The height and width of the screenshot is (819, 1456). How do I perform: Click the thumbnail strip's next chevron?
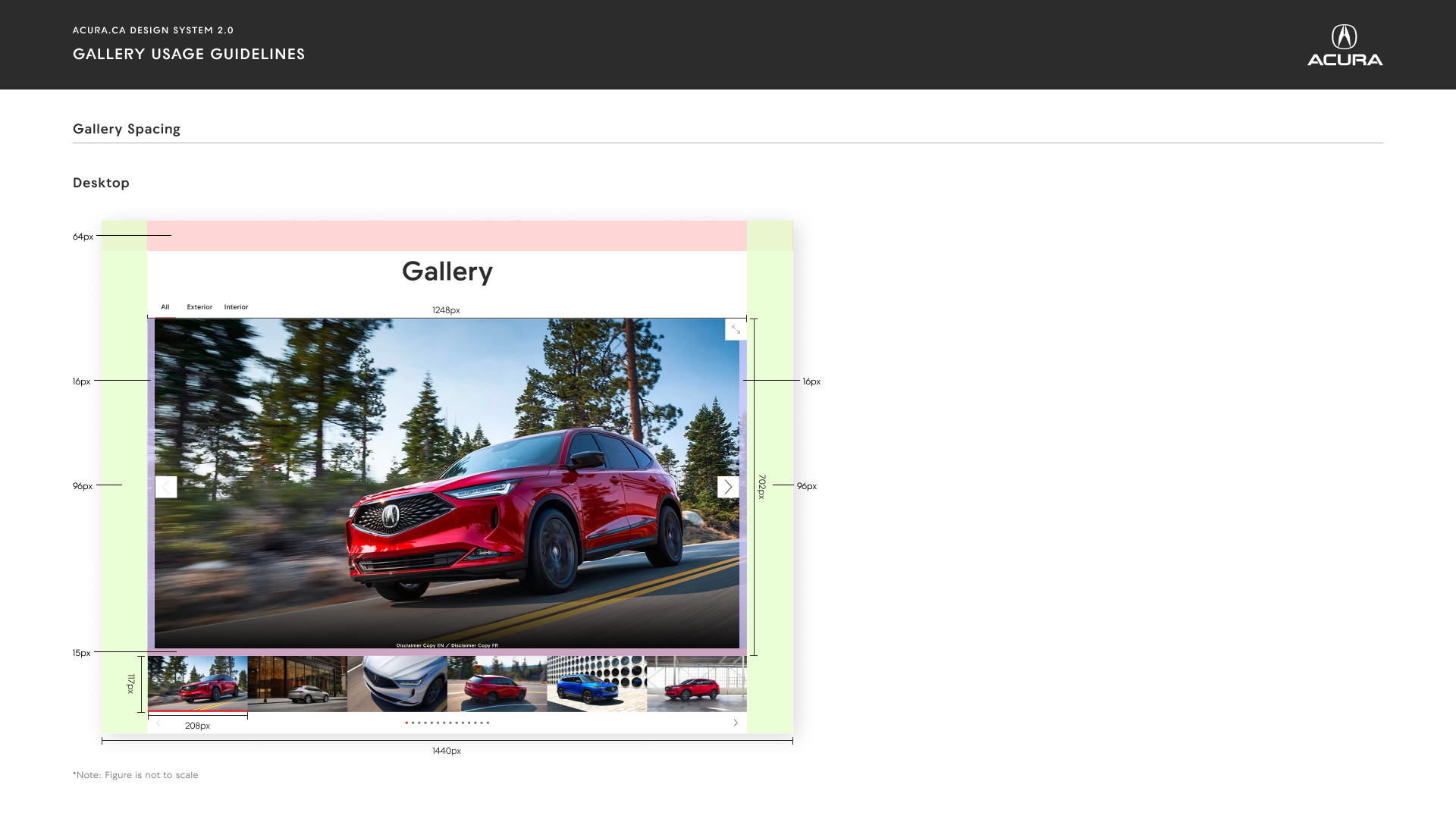[x=736, y=723]
